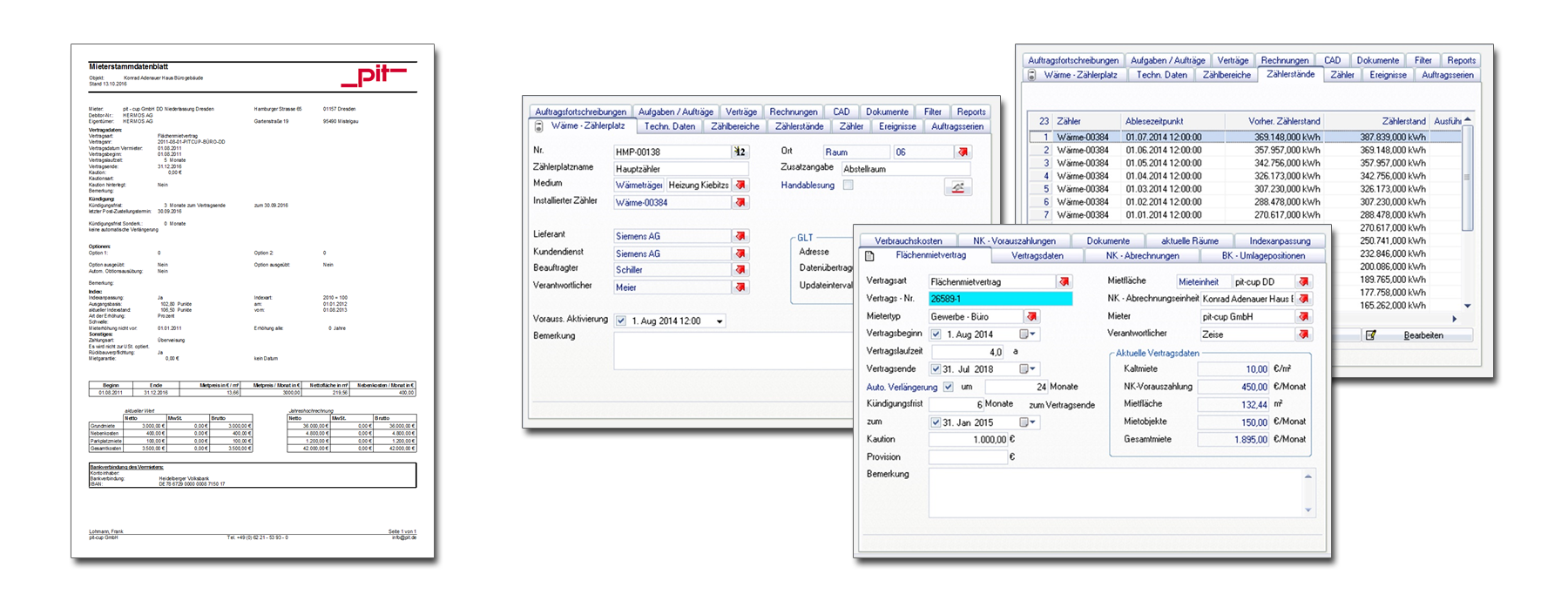Screen dimensions: 1568x601
Task: Open Zählbereiche tab in Zählerplatz window
Action: click(735, 126)
